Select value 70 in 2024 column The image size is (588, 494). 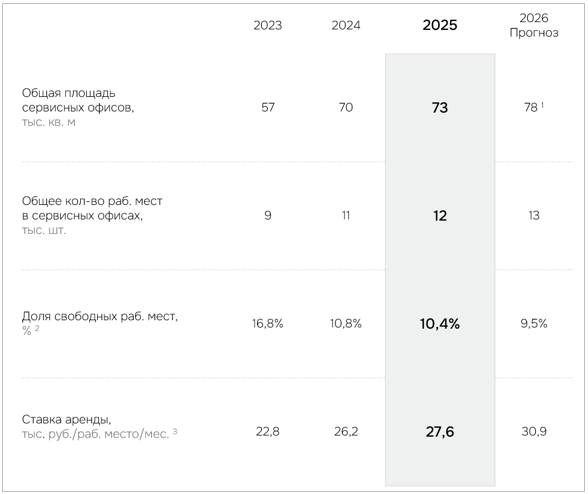click(346, 107)
